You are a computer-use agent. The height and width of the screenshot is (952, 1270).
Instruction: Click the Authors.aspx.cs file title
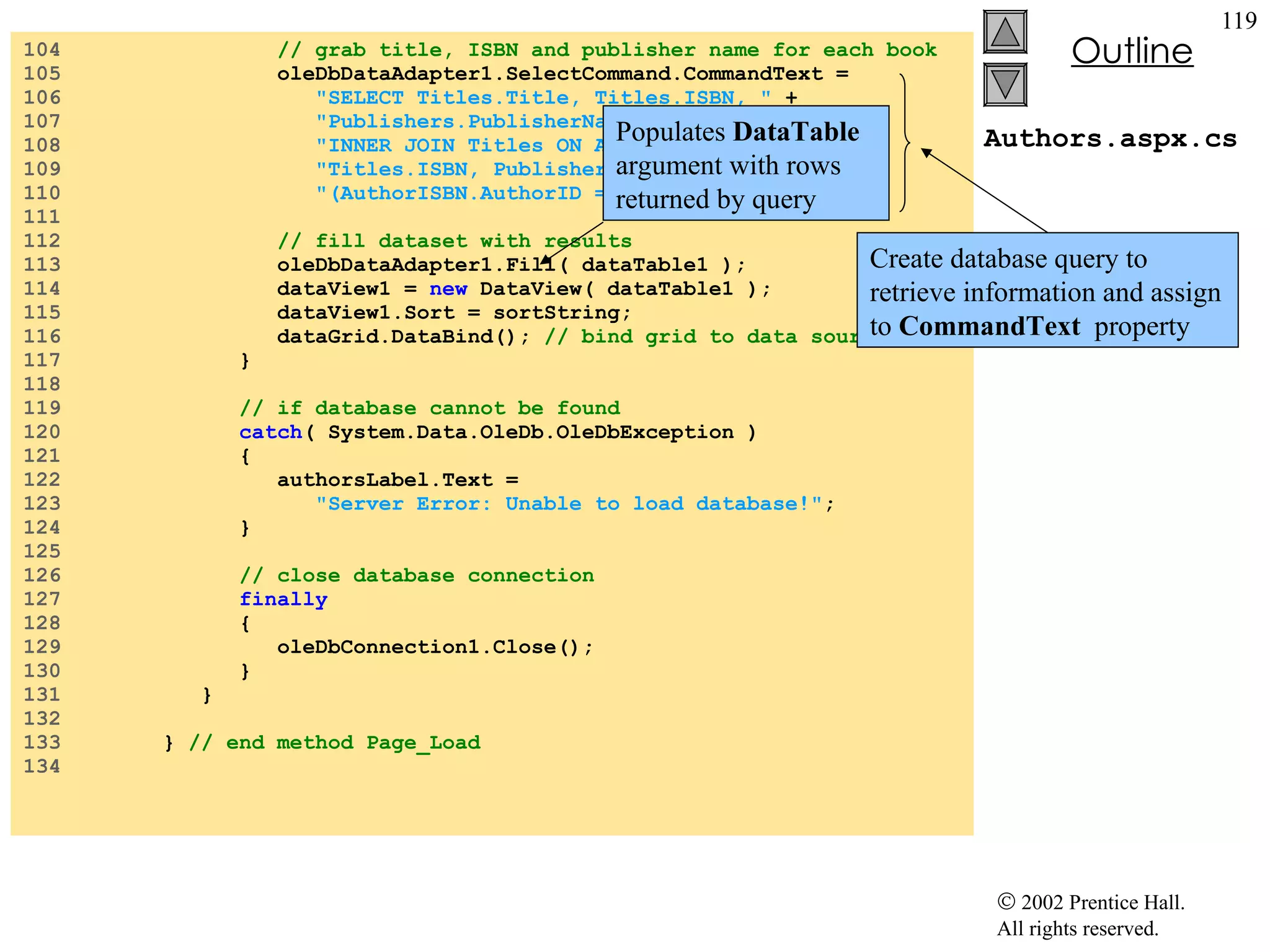click(1109, 139)
